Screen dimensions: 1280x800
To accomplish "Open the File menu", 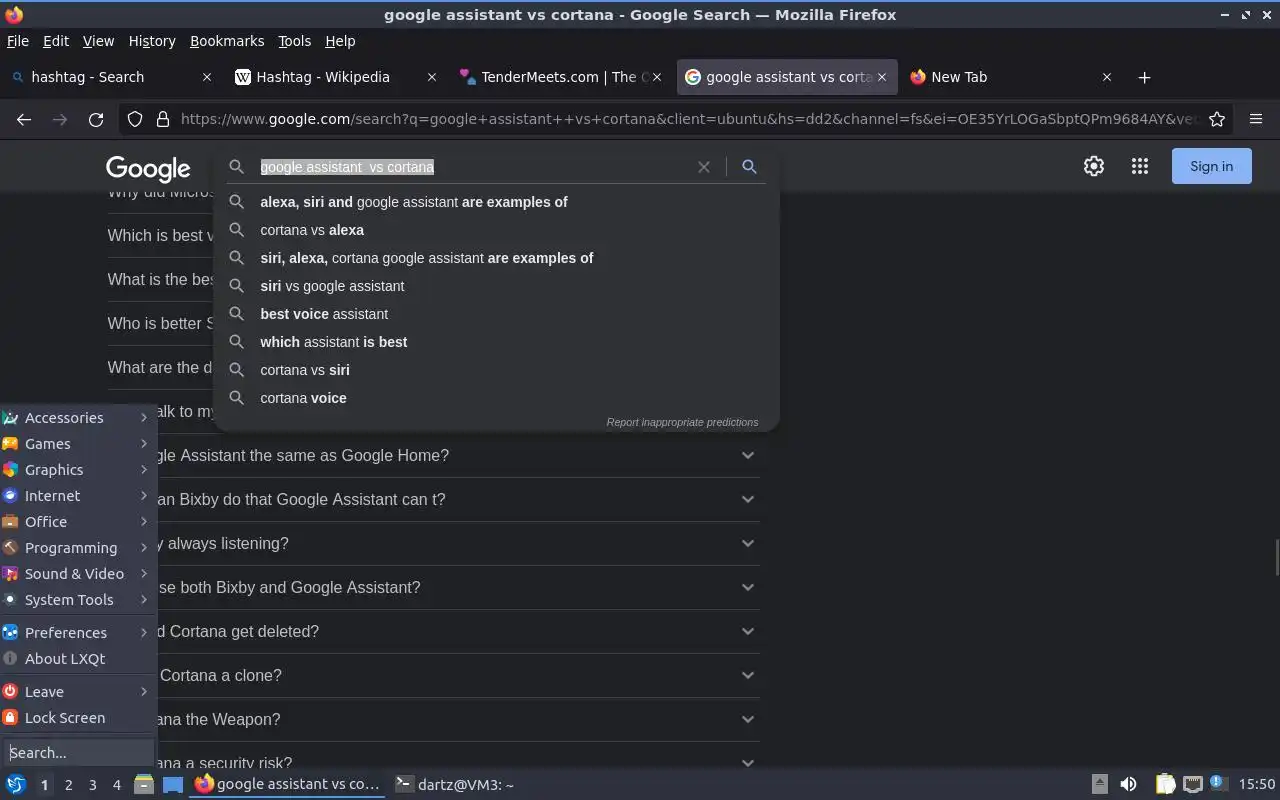I will click(x=17, y=41).
